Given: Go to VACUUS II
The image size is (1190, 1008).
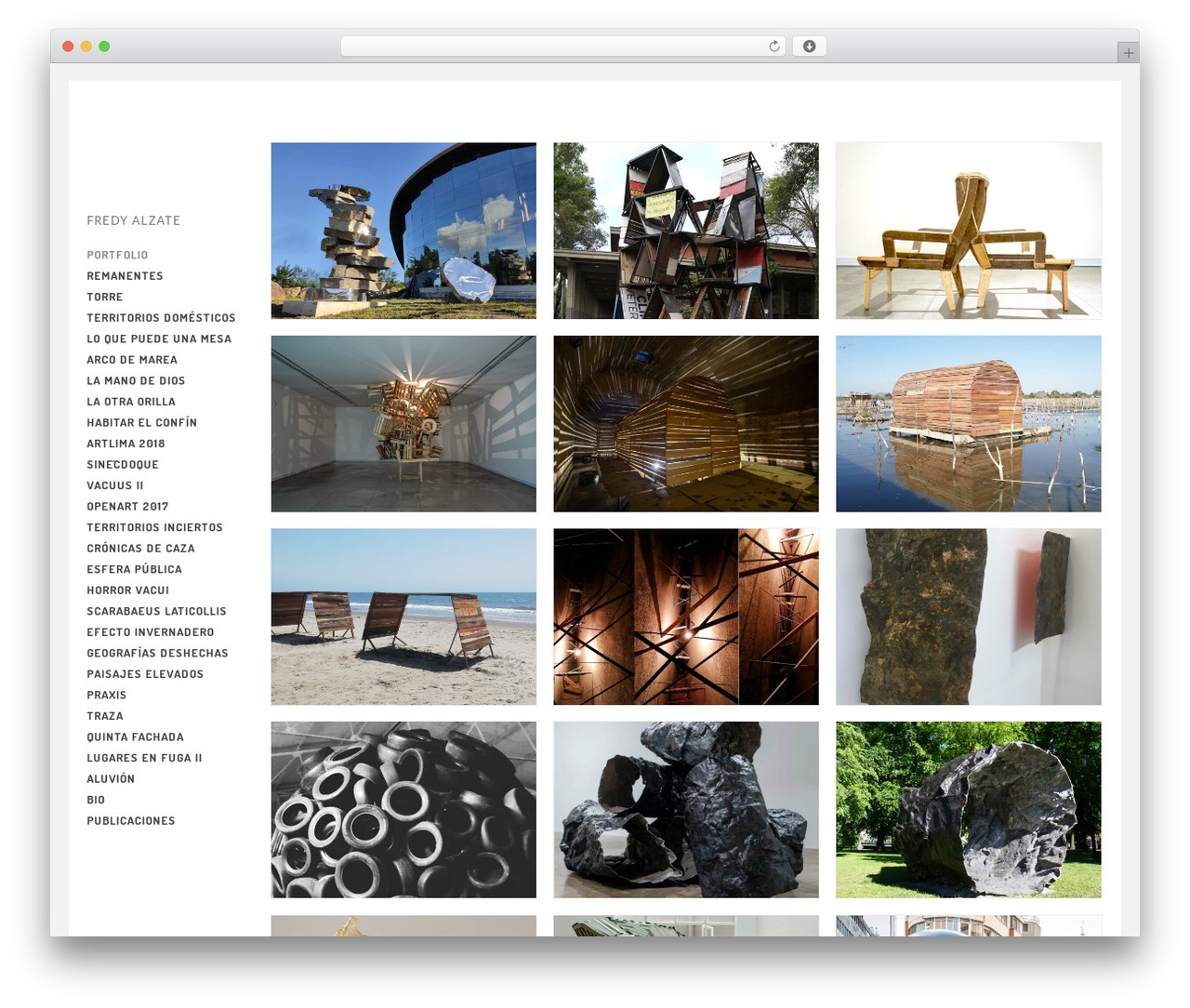Looking at the screenshot, I should (115, 485).
